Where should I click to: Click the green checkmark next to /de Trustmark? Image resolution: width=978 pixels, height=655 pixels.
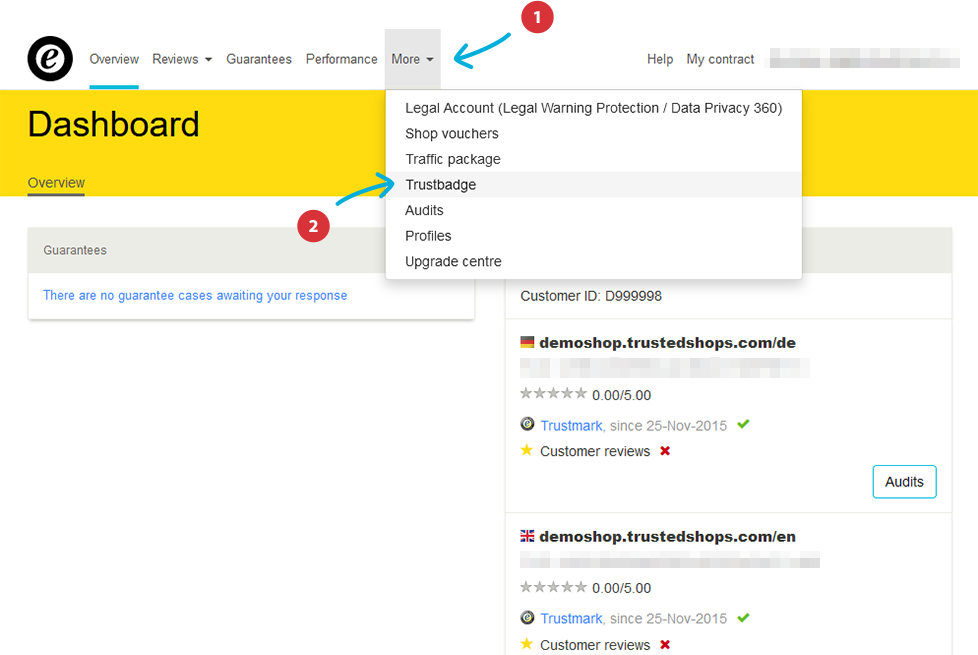tap(743, 424)
